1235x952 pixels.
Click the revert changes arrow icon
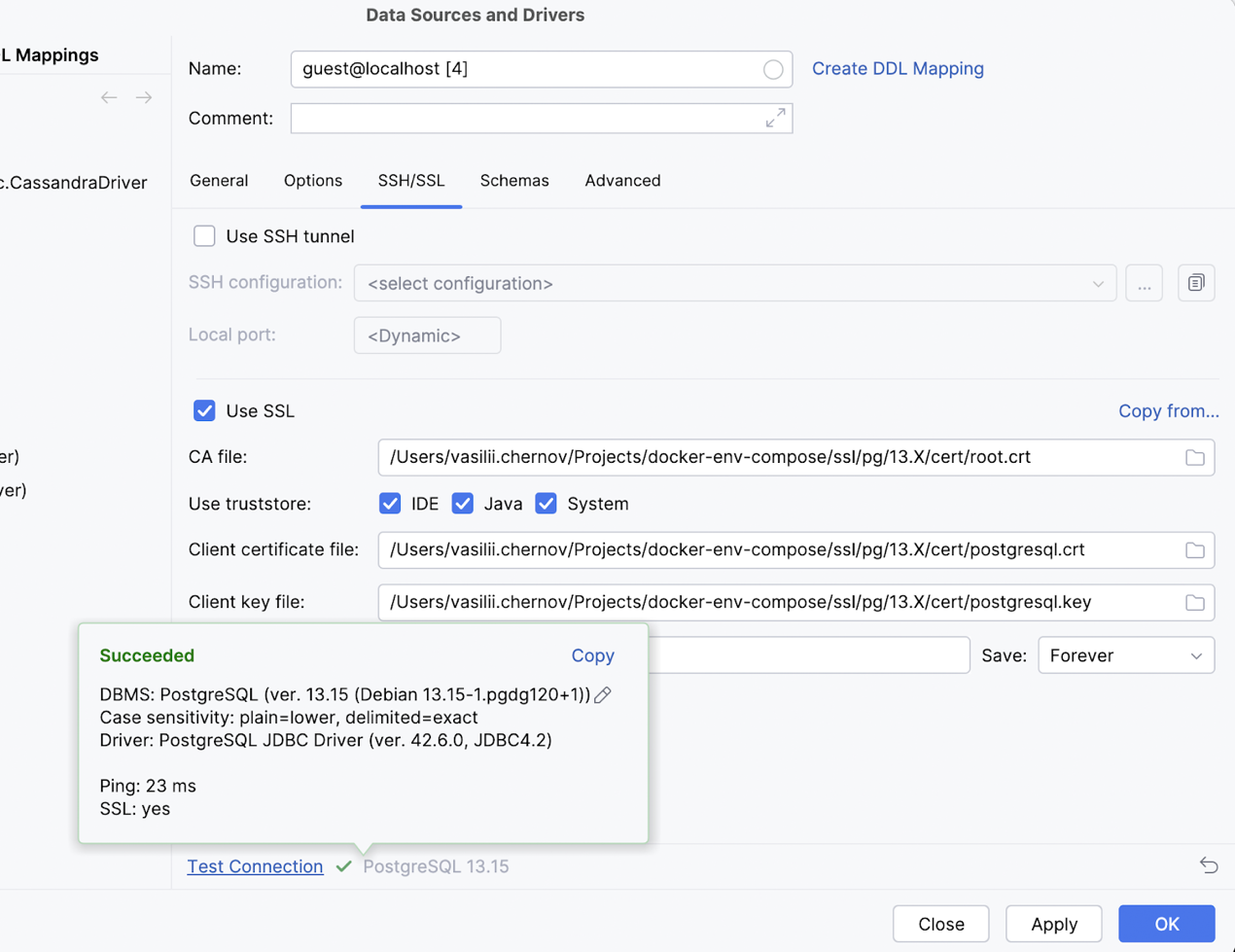point(1209,865)
